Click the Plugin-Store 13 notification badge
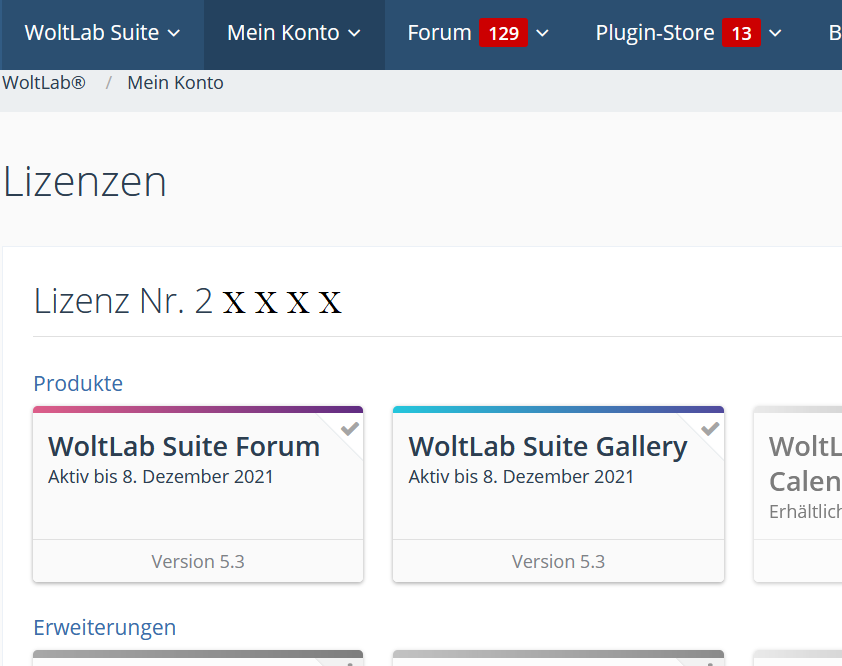Image resolution: width=842 pixels, height=666 pixels. [x=741, y=34]
